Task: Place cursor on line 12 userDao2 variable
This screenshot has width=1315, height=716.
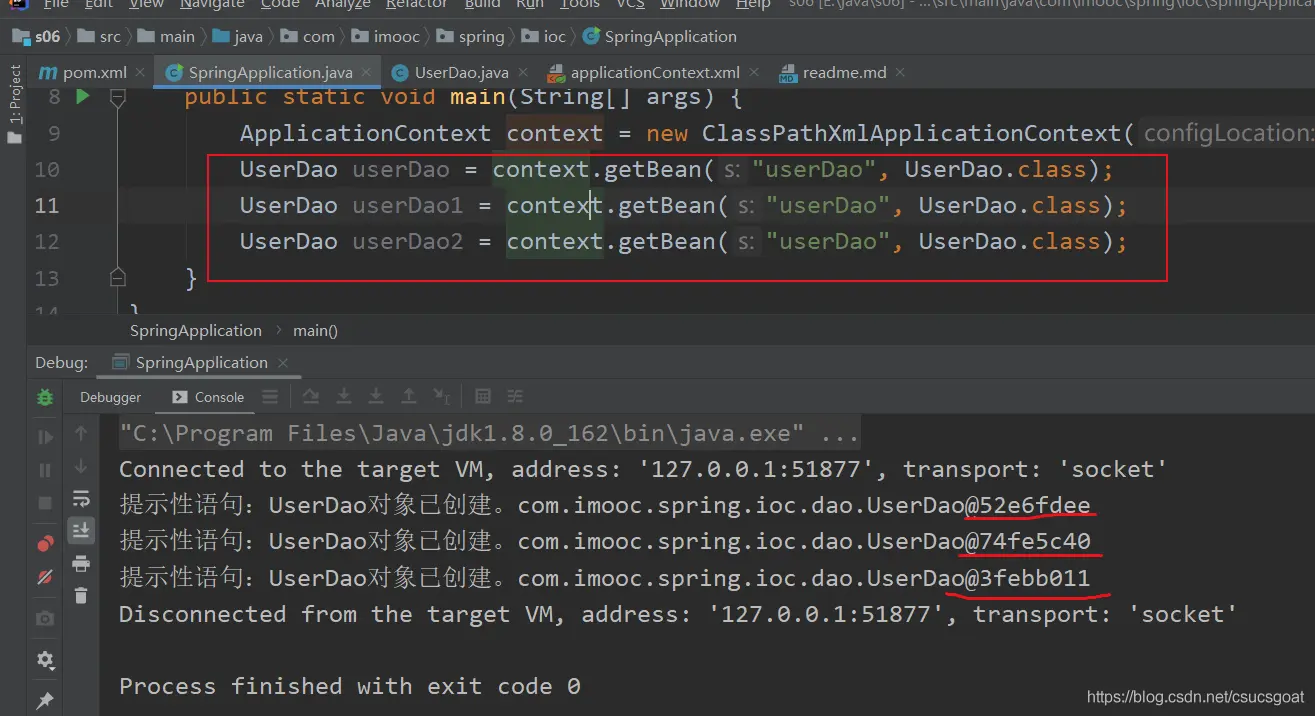Action: click(406, 242)
